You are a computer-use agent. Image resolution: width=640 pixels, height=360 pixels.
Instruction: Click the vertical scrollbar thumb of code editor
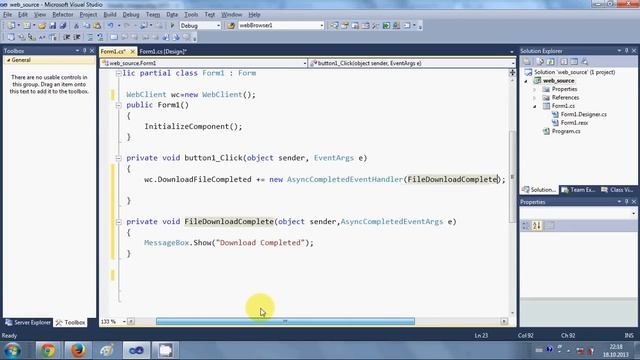click(512, 177)
